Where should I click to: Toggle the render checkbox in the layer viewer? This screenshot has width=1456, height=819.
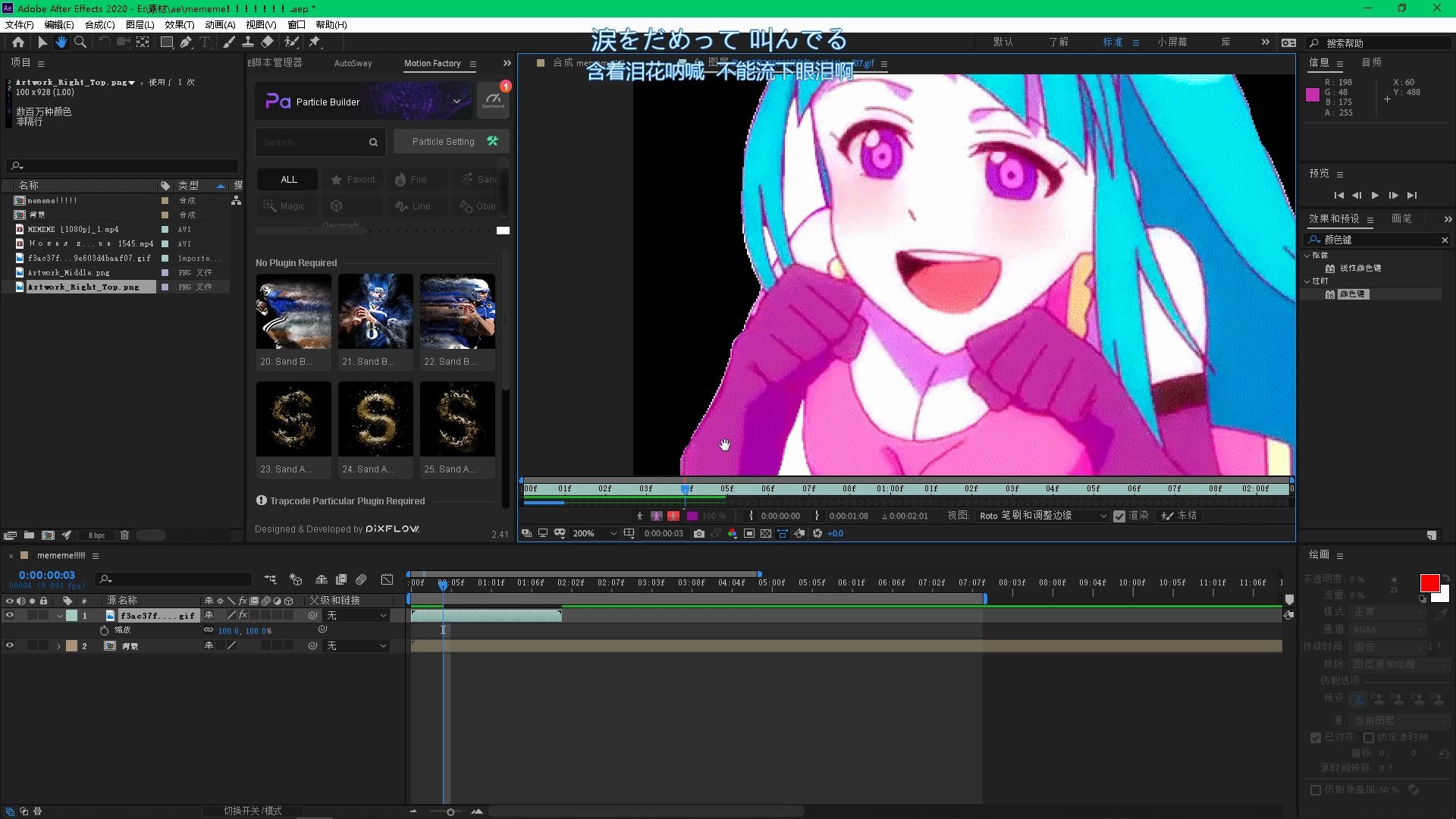coord(1119,516)
